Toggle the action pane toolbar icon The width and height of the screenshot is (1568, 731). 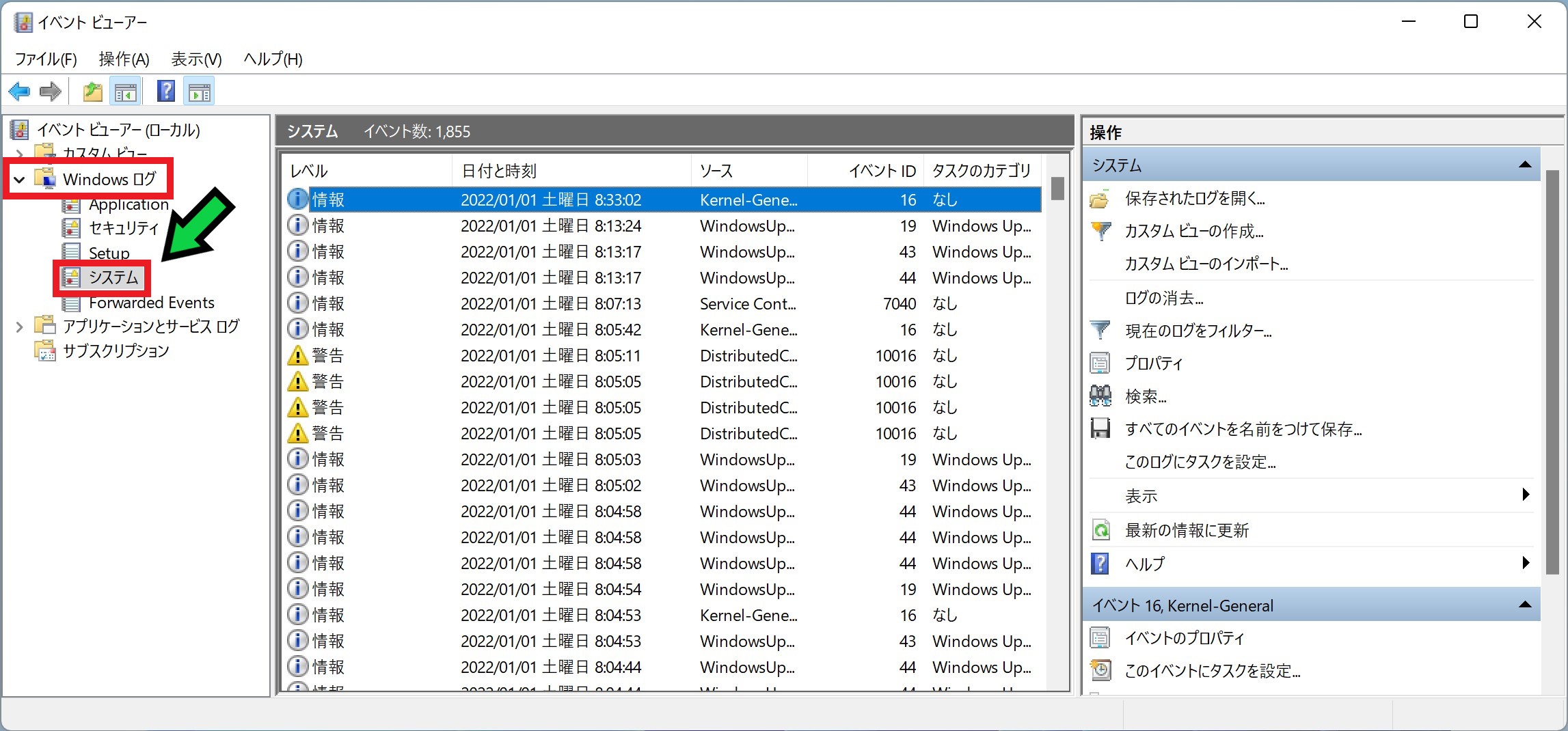pyautogui.click(x=200, y=92)
